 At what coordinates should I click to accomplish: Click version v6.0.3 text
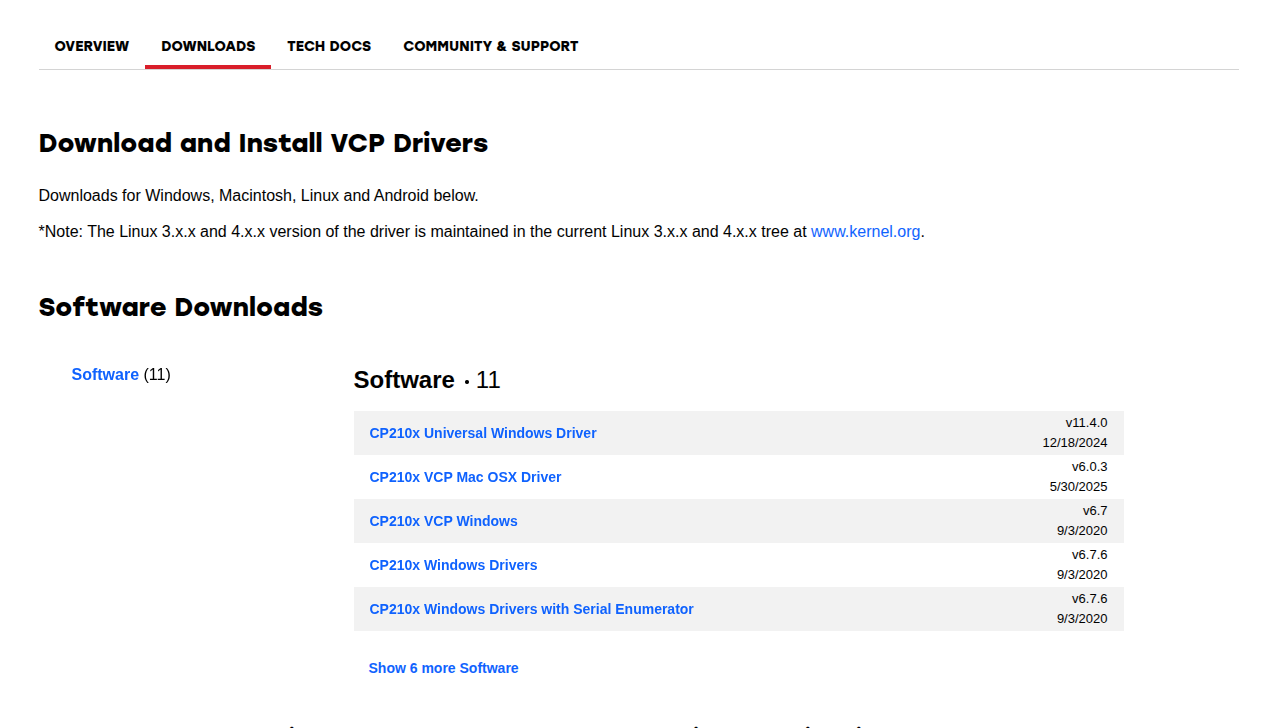[x=1089, y=467]
